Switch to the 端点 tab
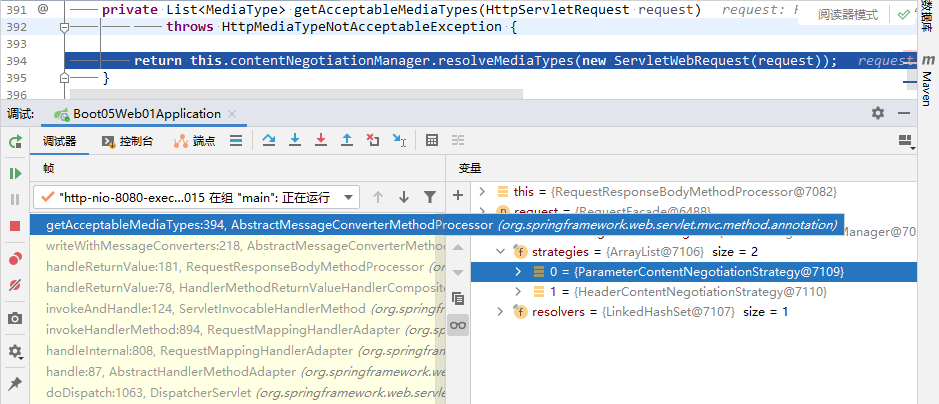The image size is (939, 404). click(194, 141)
